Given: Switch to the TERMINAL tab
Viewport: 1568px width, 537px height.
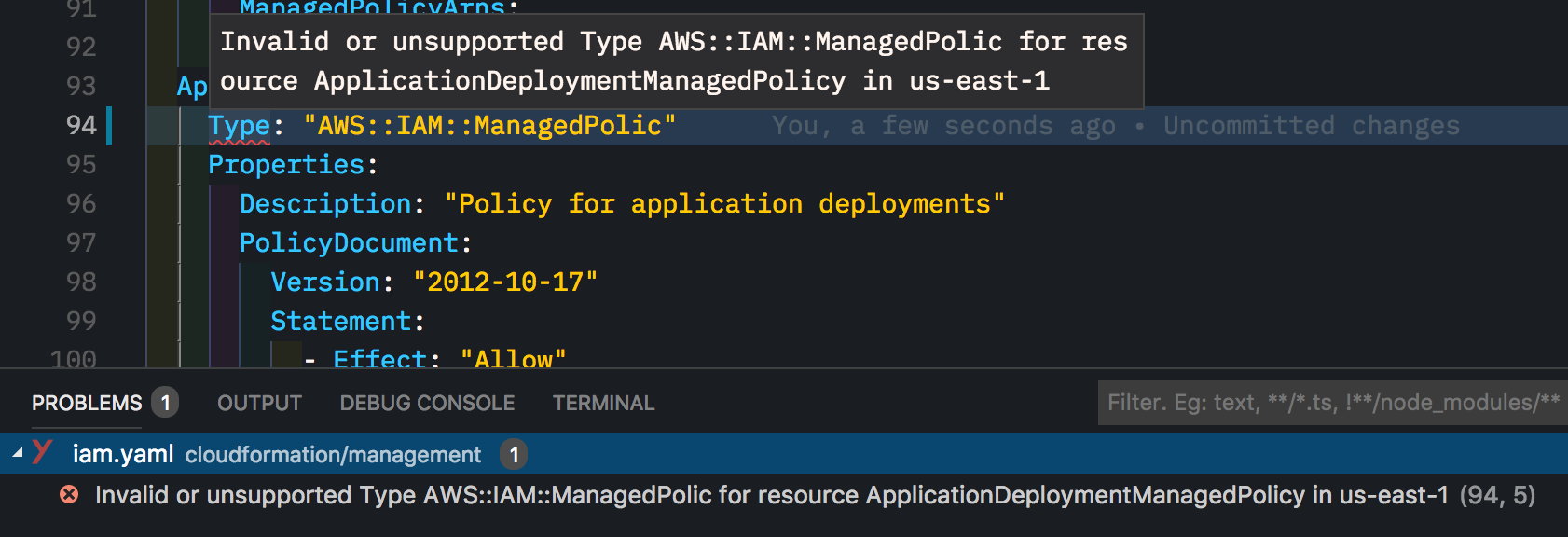Looking at the screenshot, I should tap(603, 403).
